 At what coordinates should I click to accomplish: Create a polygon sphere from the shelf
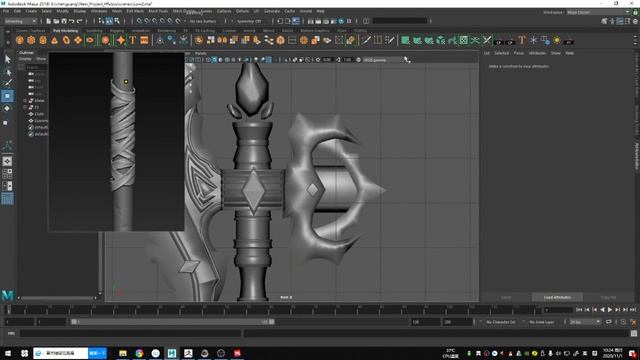coord(20,40)
